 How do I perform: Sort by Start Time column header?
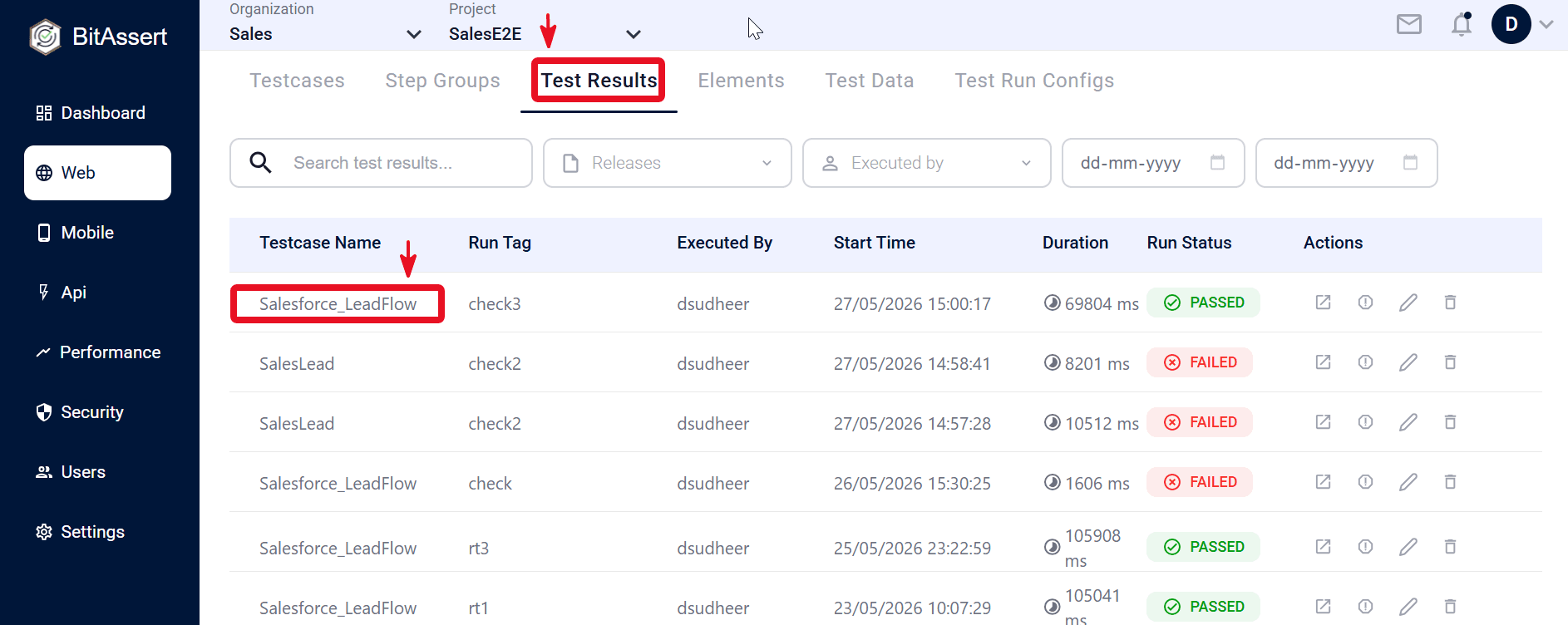(x=875, y=243)
